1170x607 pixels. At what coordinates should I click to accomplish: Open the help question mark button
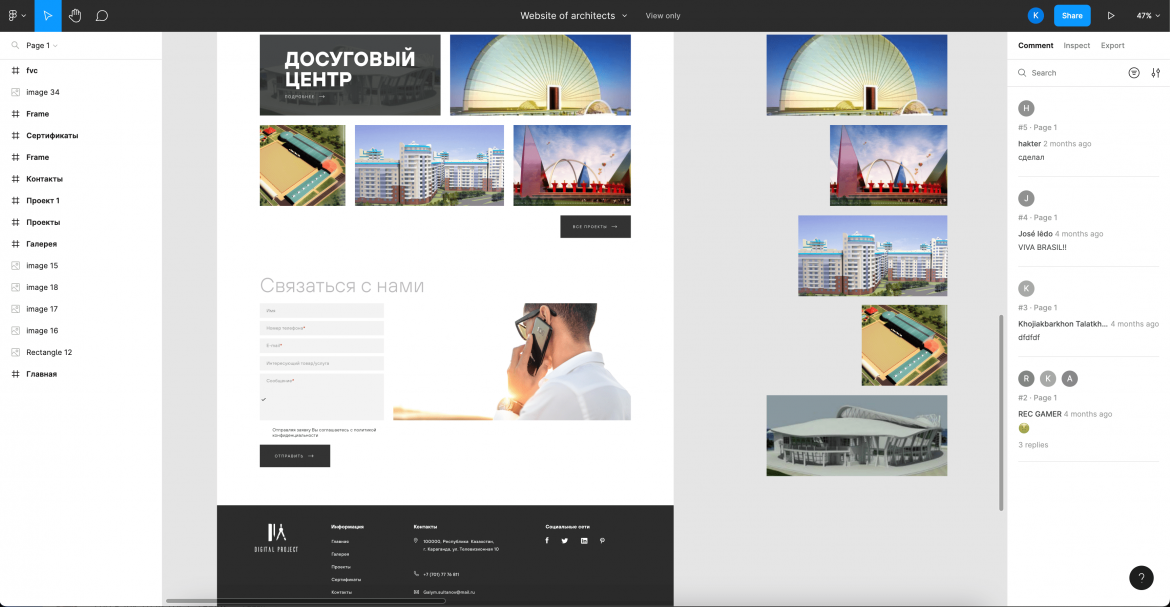point(1141,578)
